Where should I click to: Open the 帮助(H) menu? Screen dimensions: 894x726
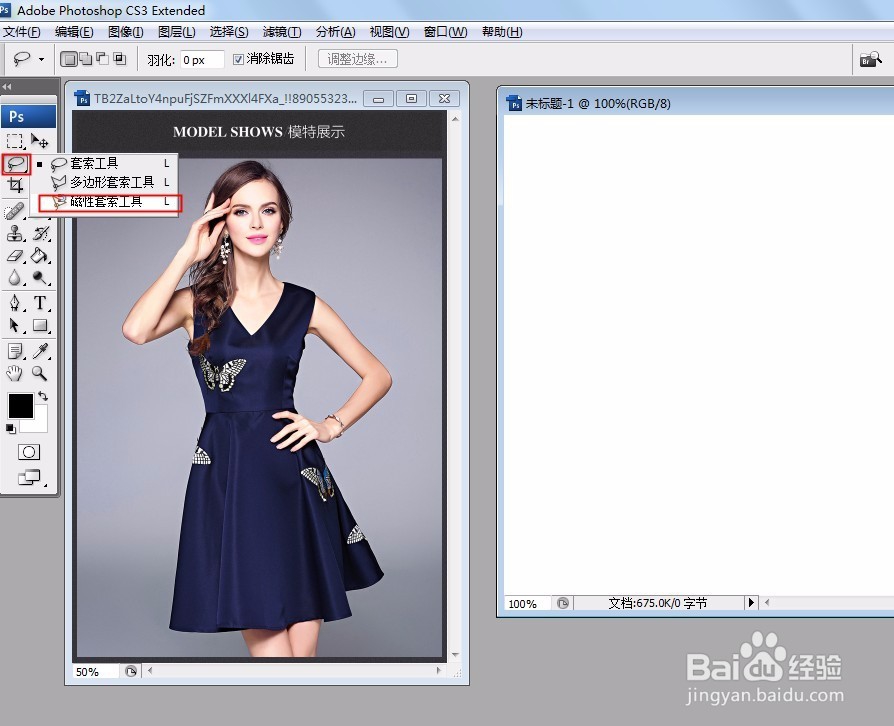coord(502,32)
